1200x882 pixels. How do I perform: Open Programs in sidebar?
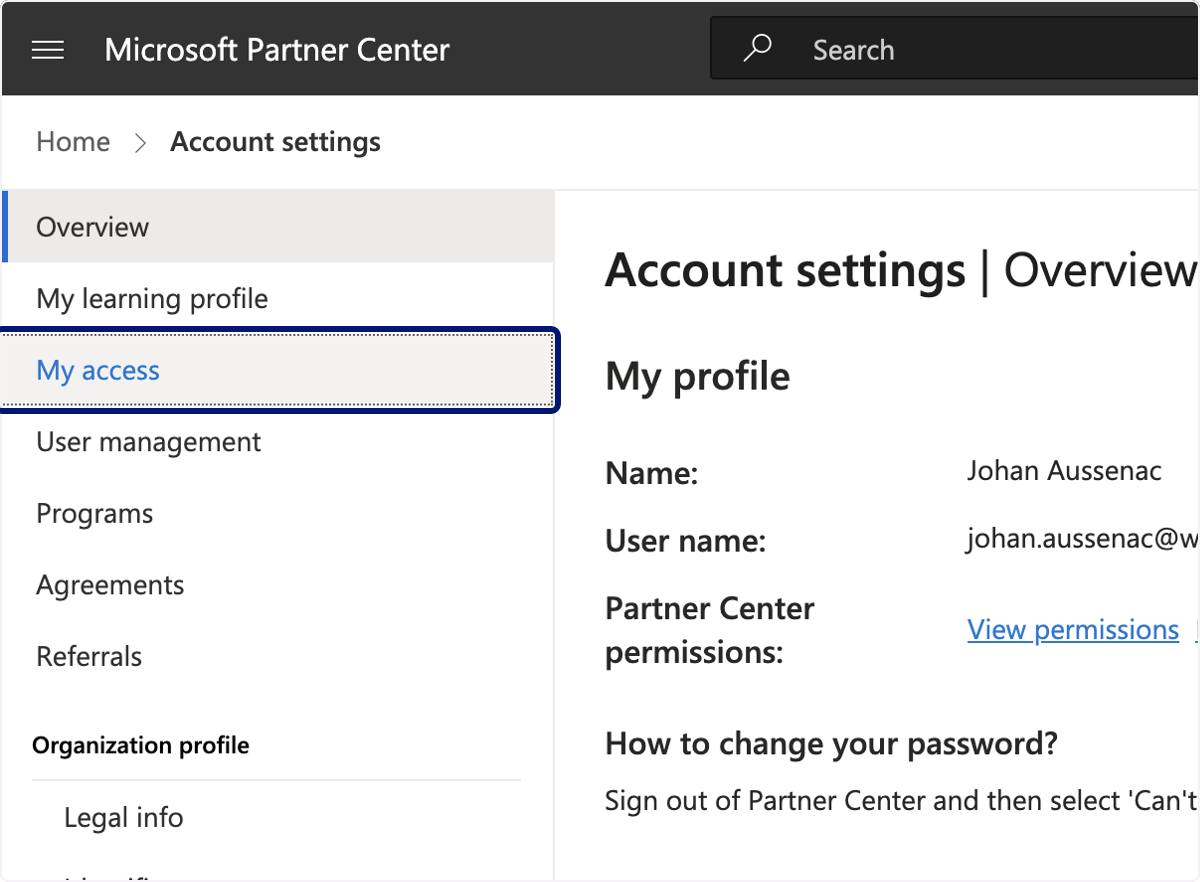(278, 514)
